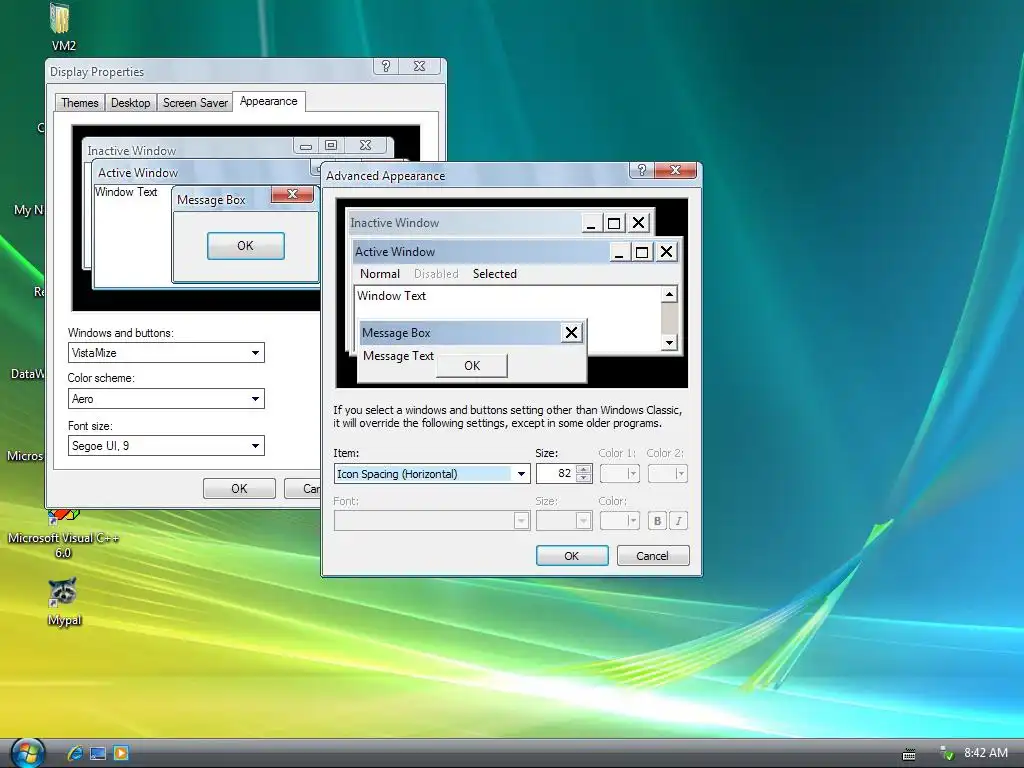
Task: Click preview scrollbar down arrow
Action: point(669,342)
